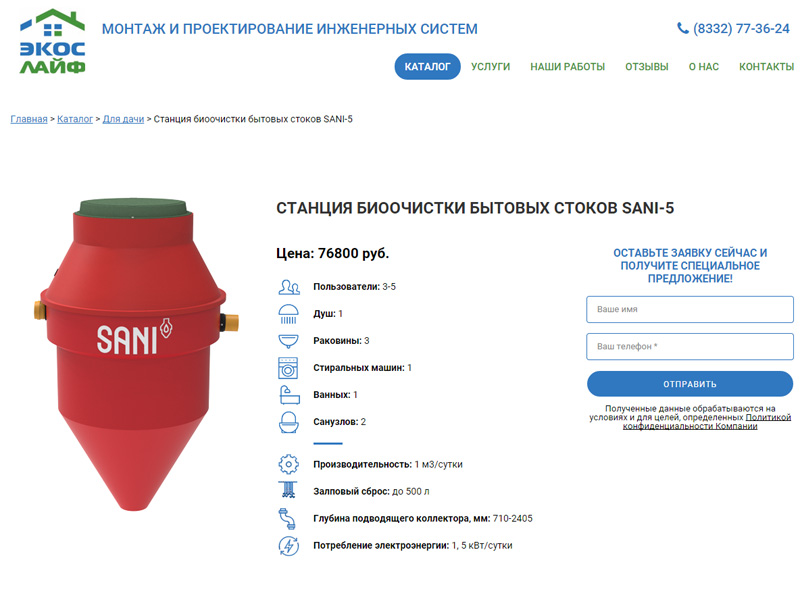Click the Экос Лайф house logo
The width and height of the screenshot is (800, 600).
[x=52, y=41]
